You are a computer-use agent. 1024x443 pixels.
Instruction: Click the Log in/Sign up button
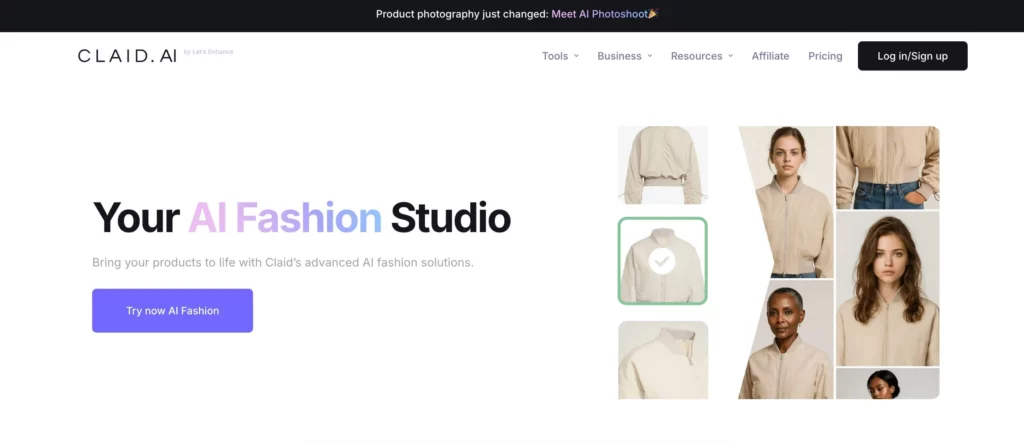912,56
